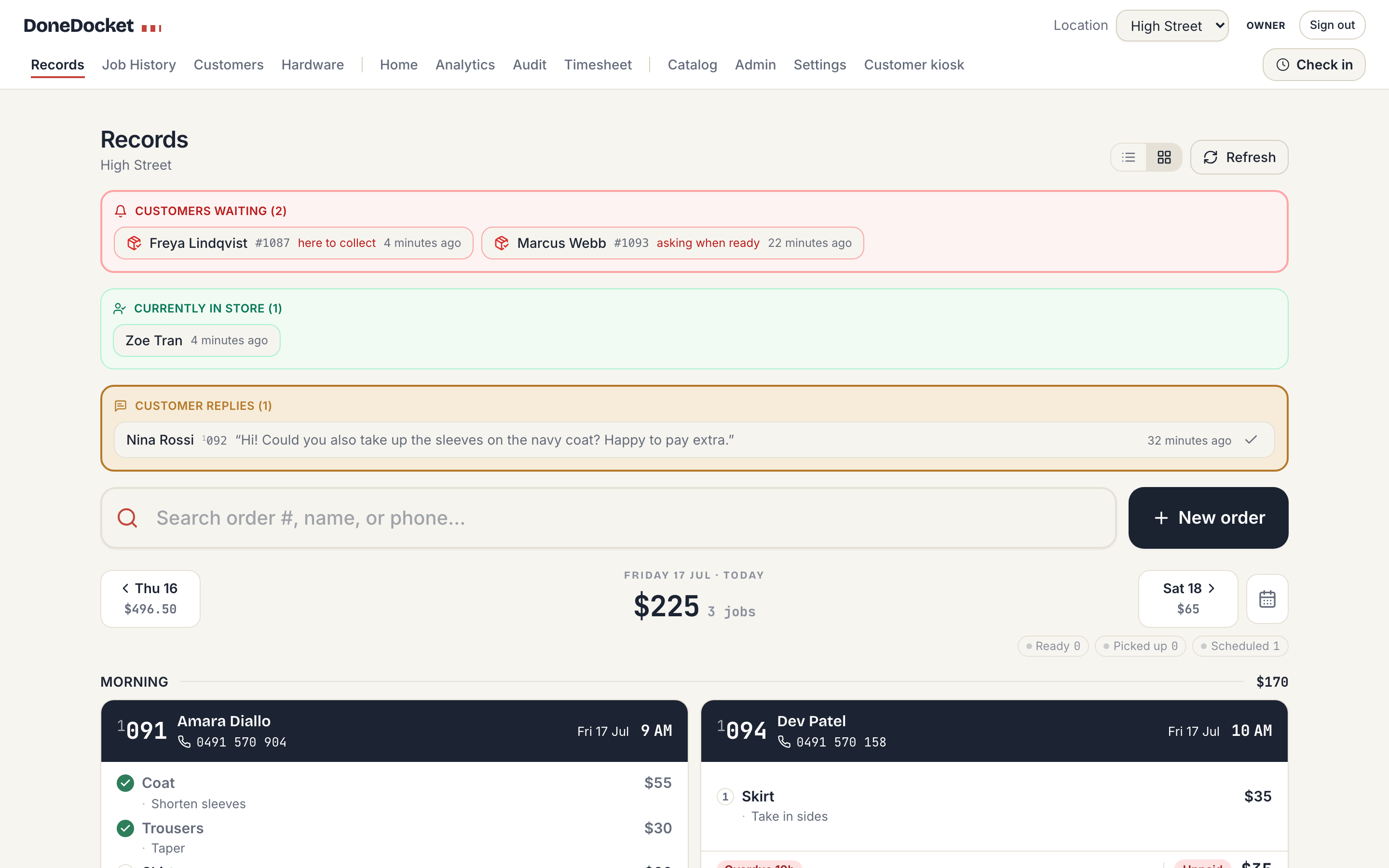Create a New order
Image resolution: width=1389 pixels, height=868 pixels.
[1208, 518]
